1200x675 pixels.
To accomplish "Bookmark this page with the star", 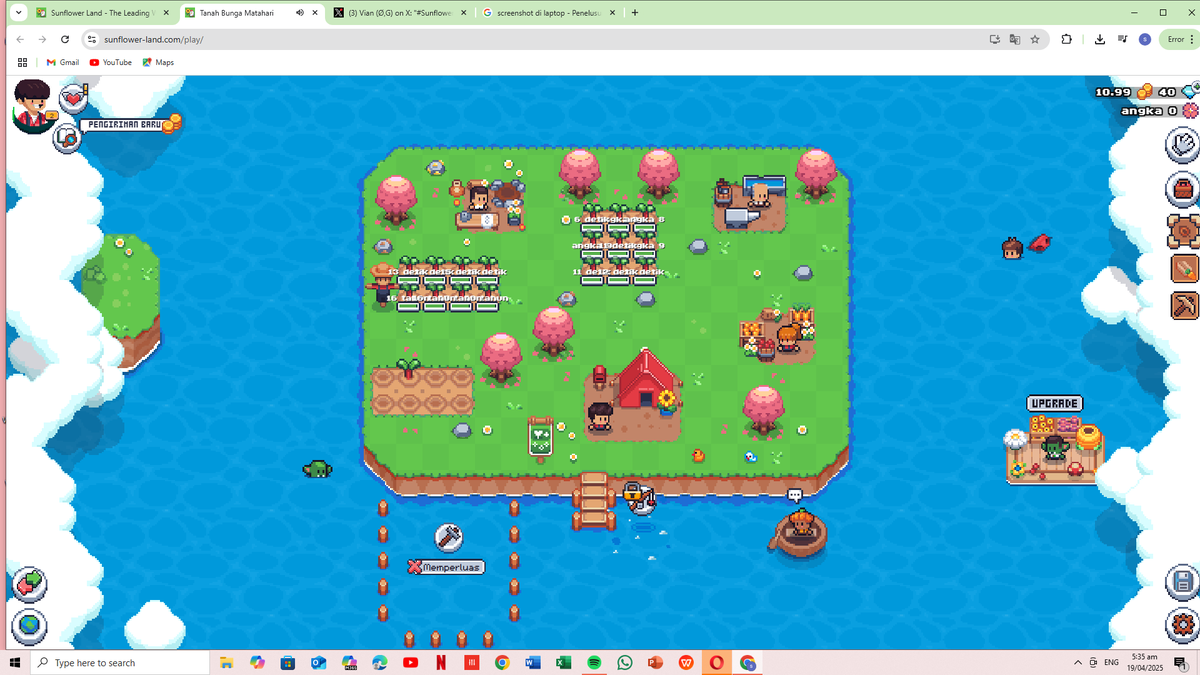I will point(1034,39).
